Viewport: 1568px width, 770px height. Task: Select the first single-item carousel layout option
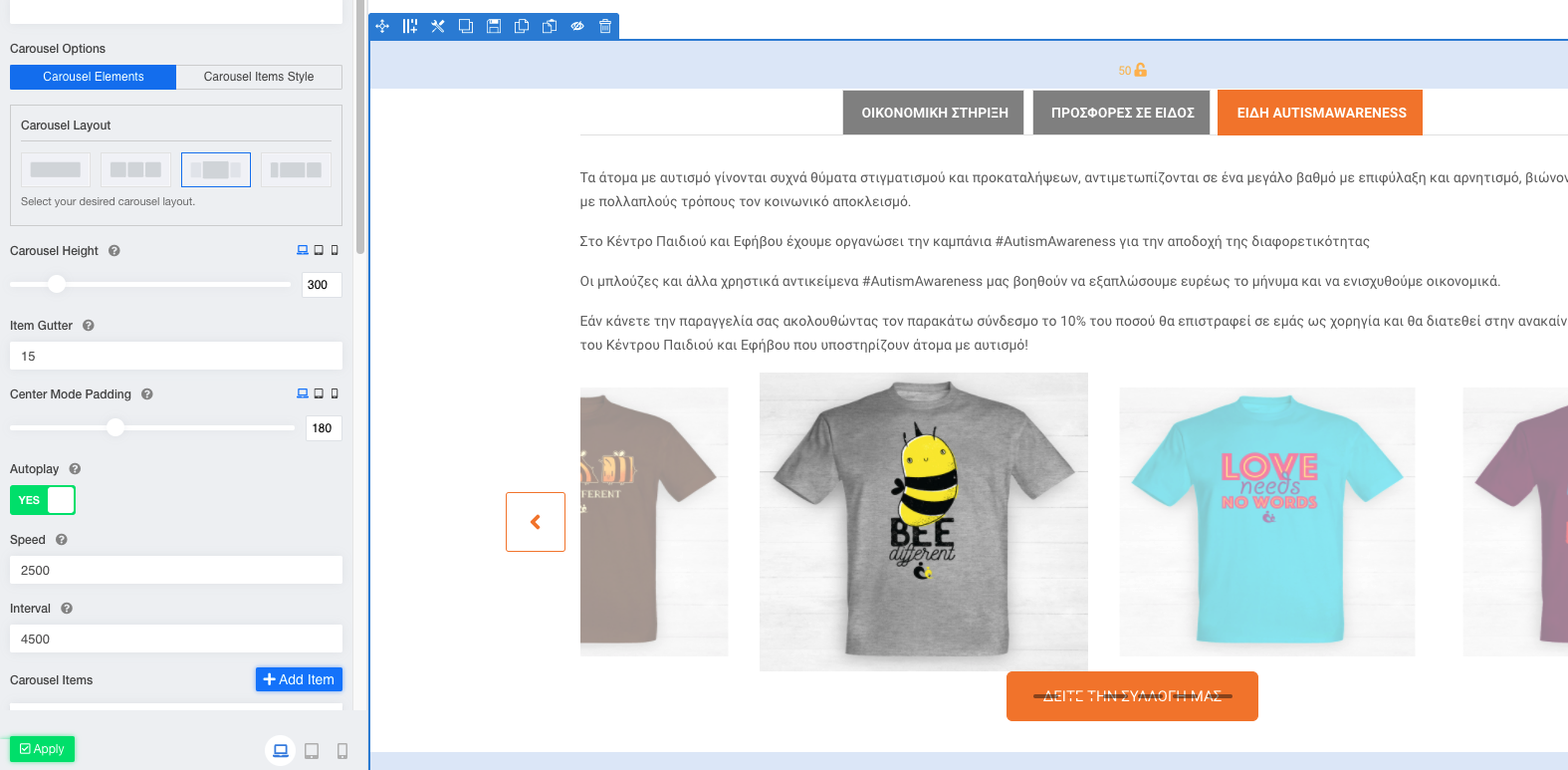(x=56, y=170)
